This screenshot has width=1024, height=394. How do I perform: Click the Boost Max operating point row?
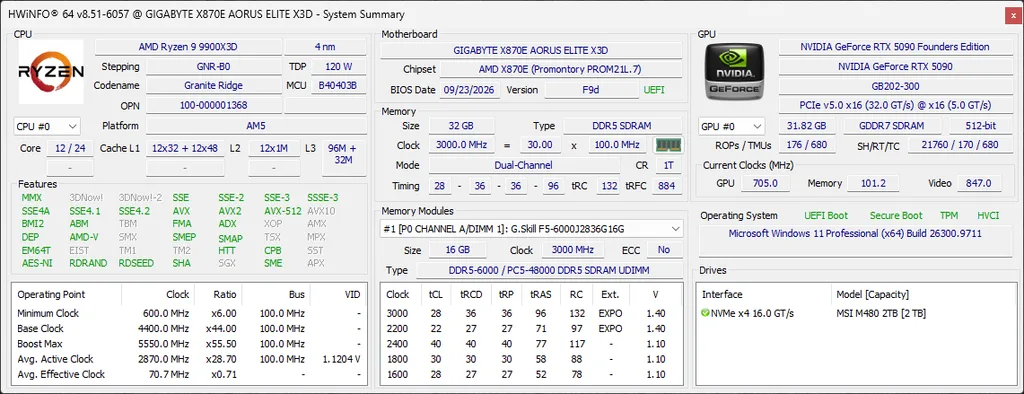click(x=189, y=344)
